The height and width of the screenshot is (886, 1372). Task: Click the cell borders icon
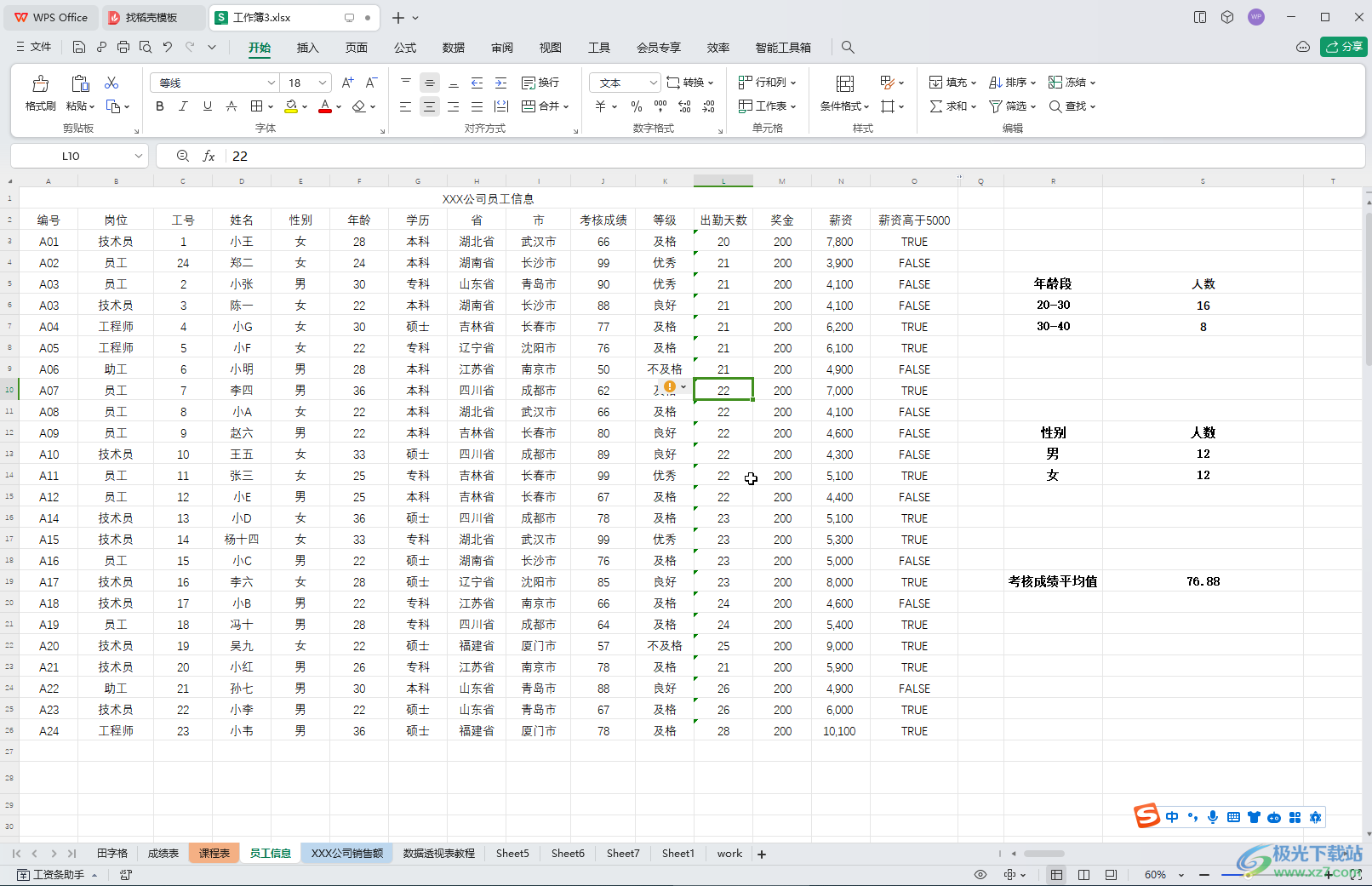[x=257, y=106]
